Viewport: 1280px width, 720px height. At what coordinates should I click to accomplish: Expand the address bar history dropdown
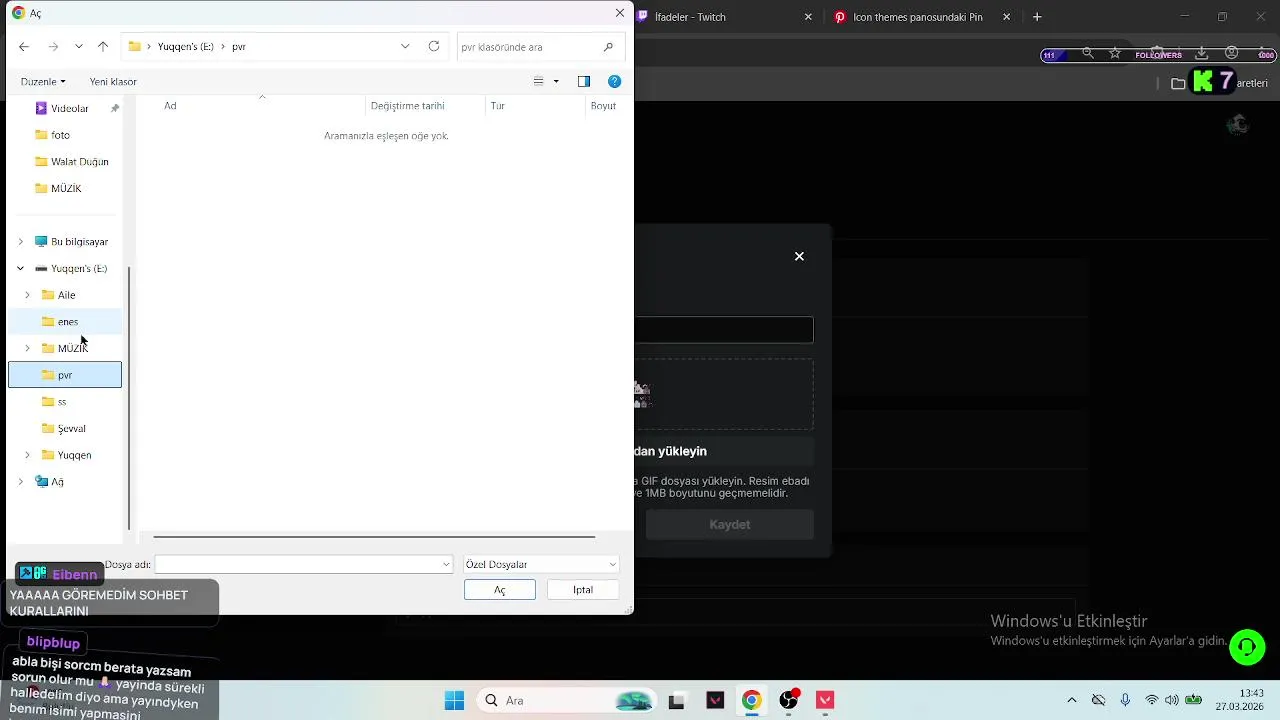pos(405,46)
